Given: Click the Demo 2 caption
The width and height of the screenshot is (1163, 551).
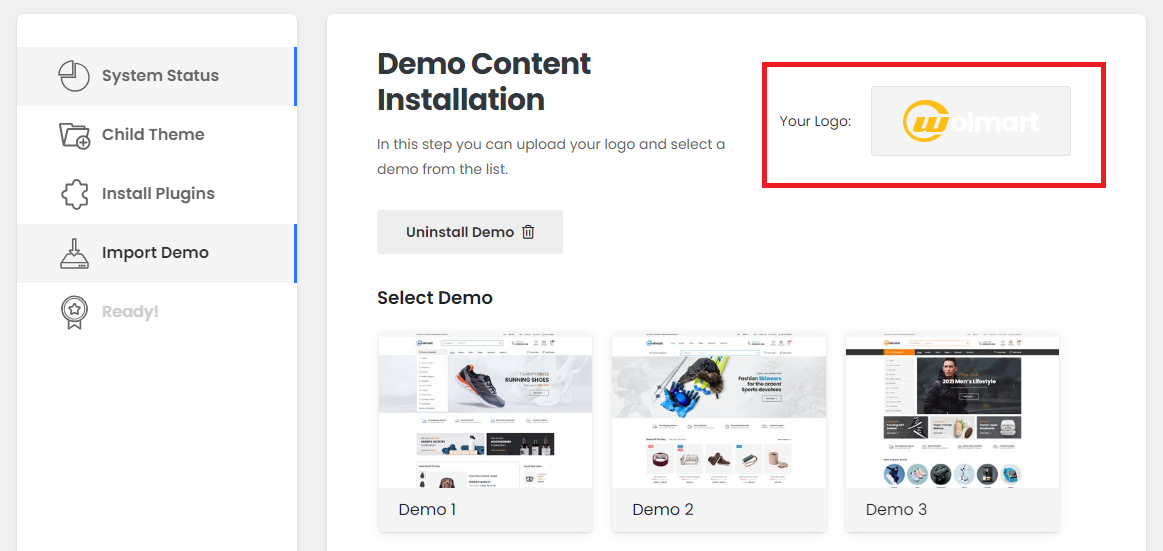Looking at the screenshot, I should tap(662, 509).
